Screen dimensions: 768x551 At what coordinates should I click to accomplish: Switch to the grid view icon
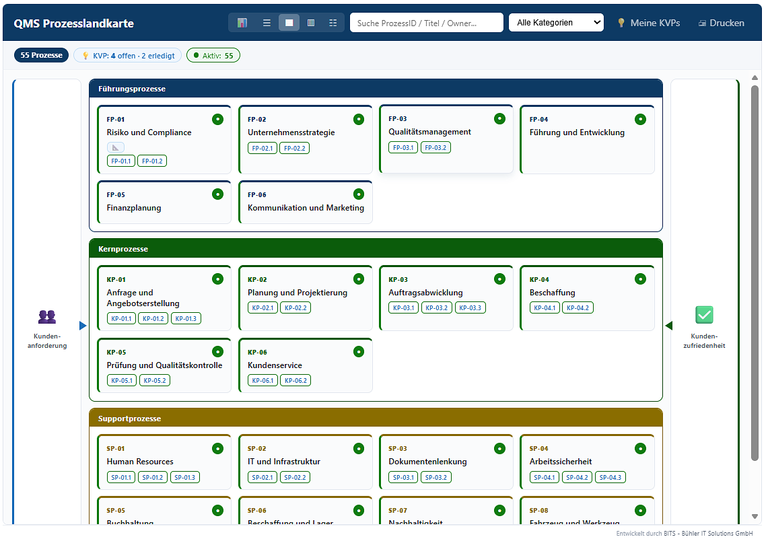click(x=333, y=23)
